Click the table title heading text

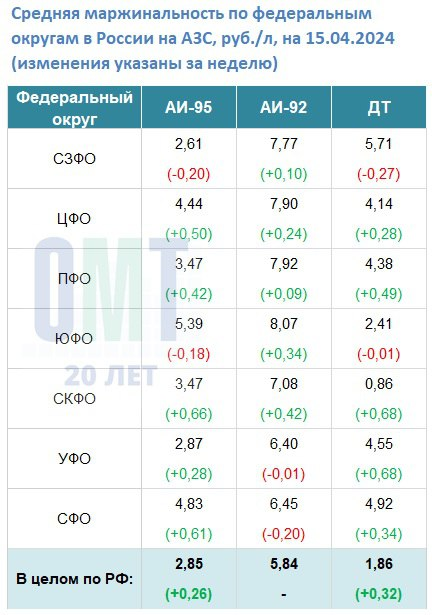click(203, 38)
